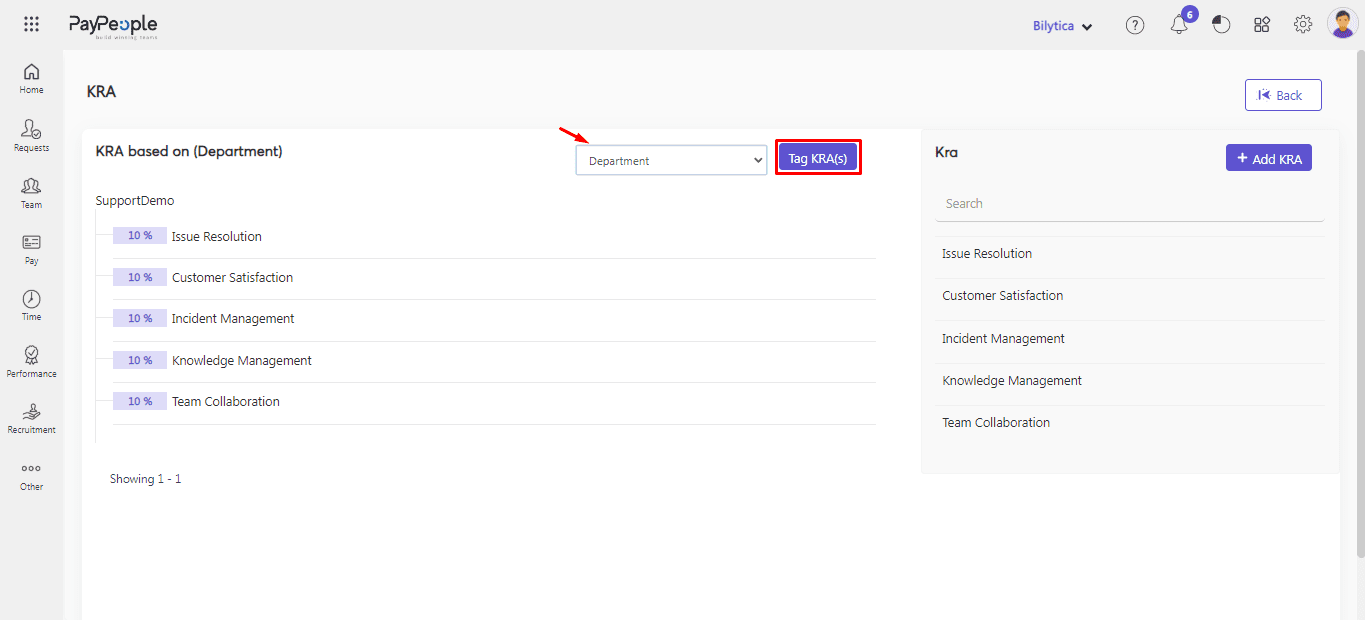This screenshot has height=620, width=1365.
Task: Go to Home in sidebar
Action: [x=31, y=79]
